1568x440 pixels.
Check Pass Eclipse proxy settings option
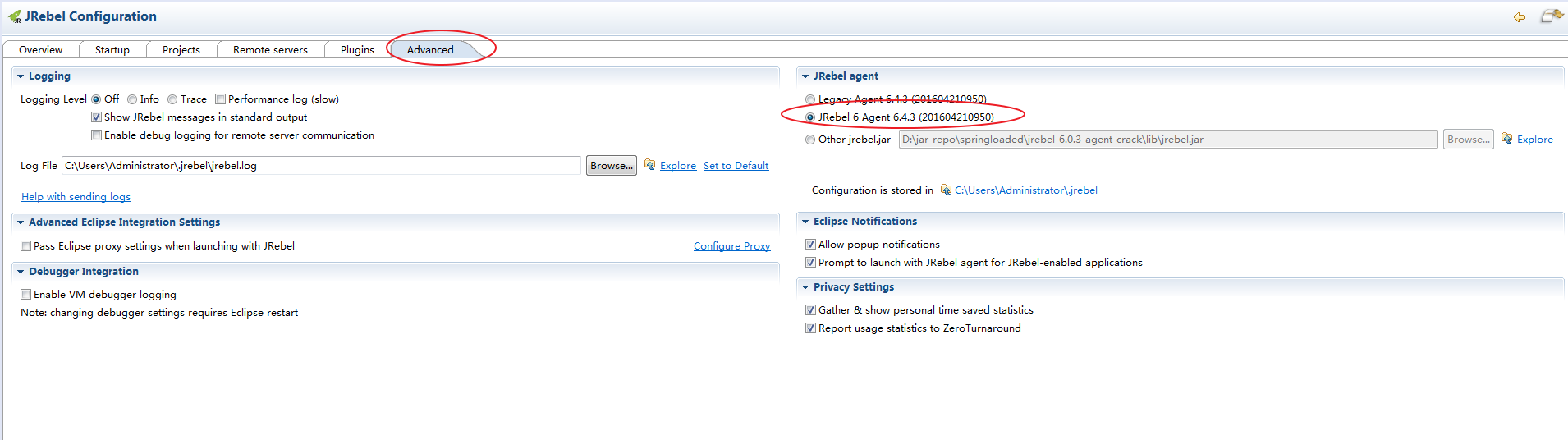tap(25, 246)
